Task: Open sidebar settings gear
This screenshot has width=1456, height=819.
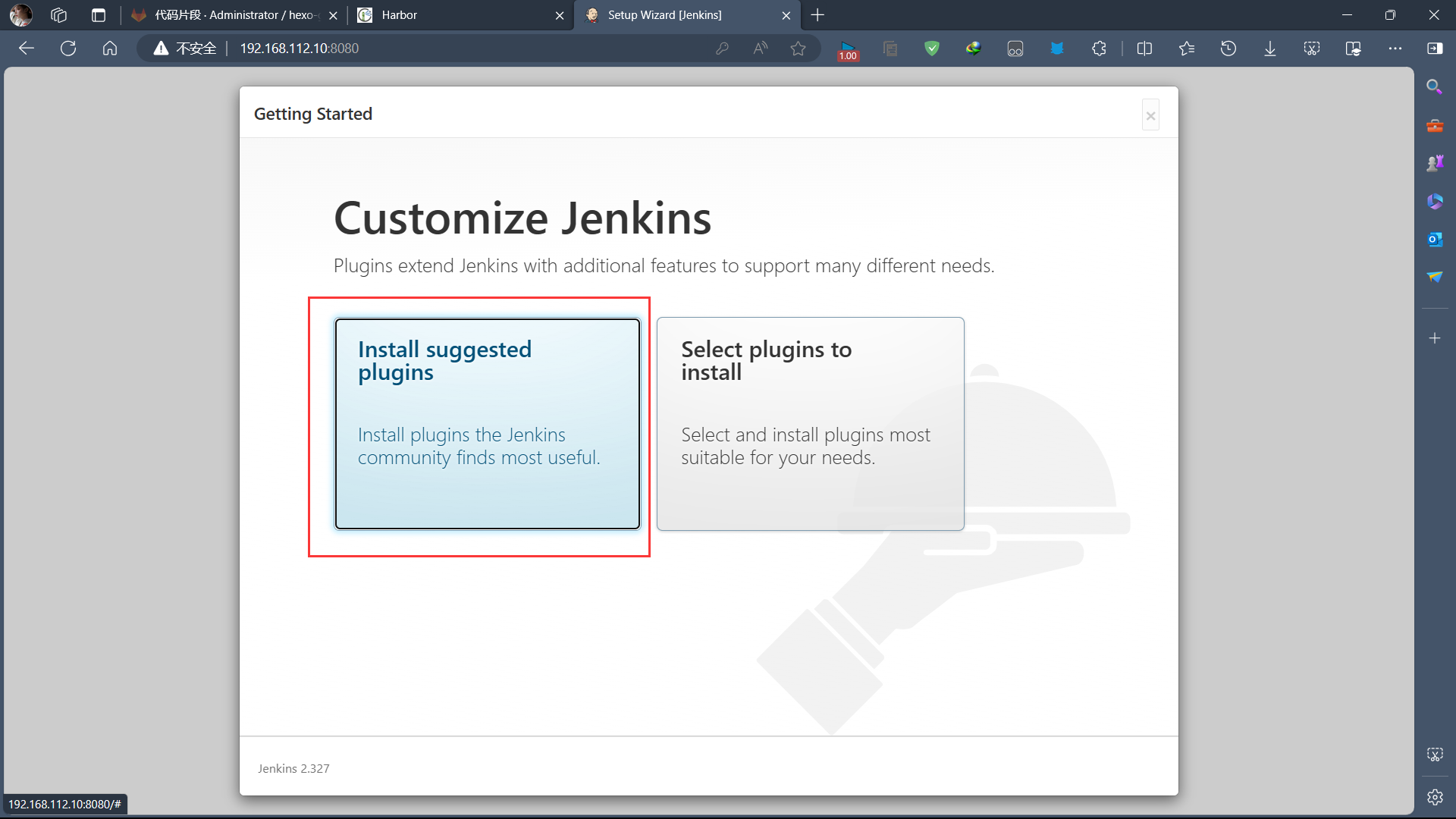Action: [1434, 797]
